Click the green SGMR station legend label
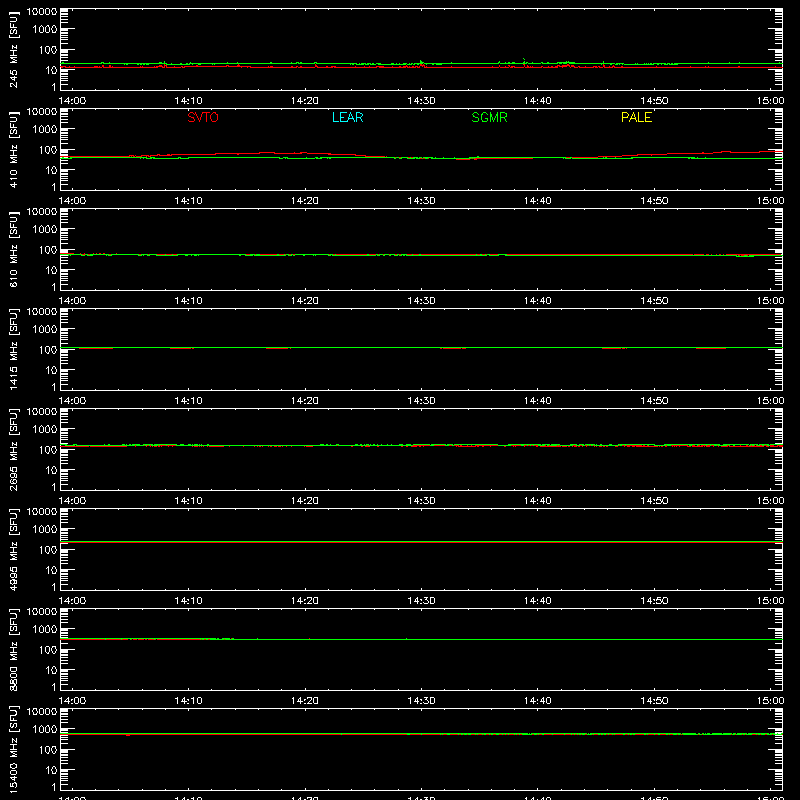The height and width of the screenshot is (800, 800). pyautogui.click(x=489, y=117)
